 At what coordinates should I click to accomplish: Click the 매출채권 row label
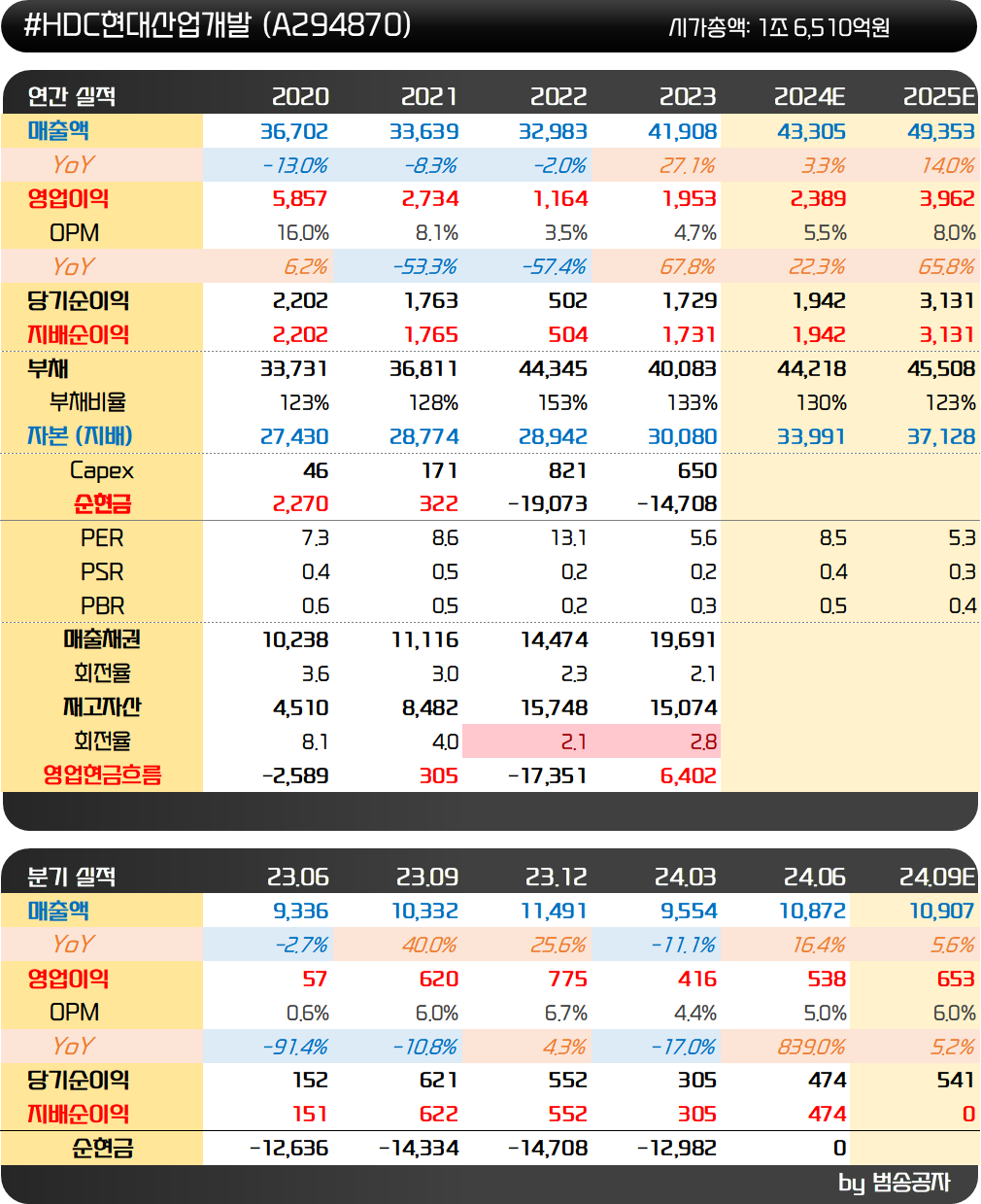[102, 638]
